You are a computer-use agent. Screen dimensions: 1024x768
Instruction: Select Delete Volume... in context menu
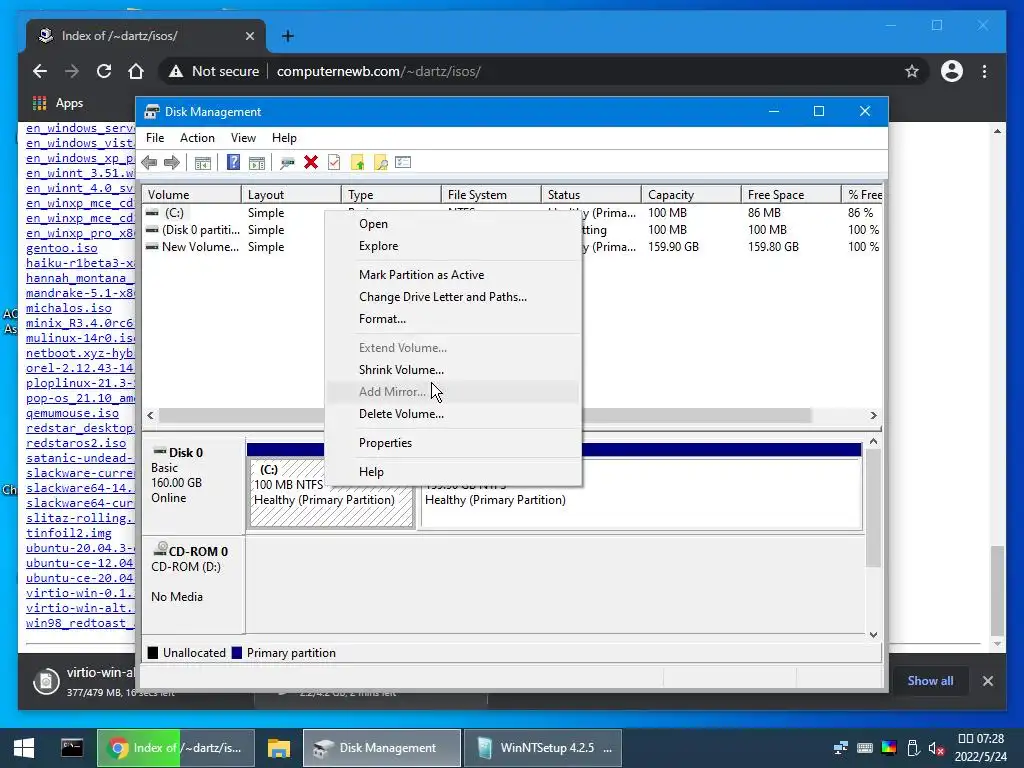point(452,414)
